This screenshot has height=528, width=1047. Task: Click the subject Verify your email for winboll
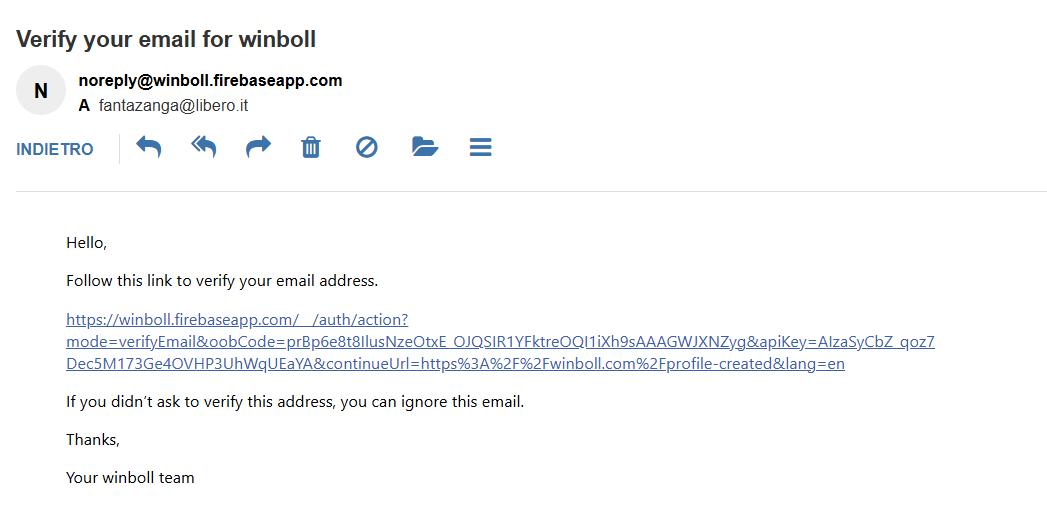point(166,40)
